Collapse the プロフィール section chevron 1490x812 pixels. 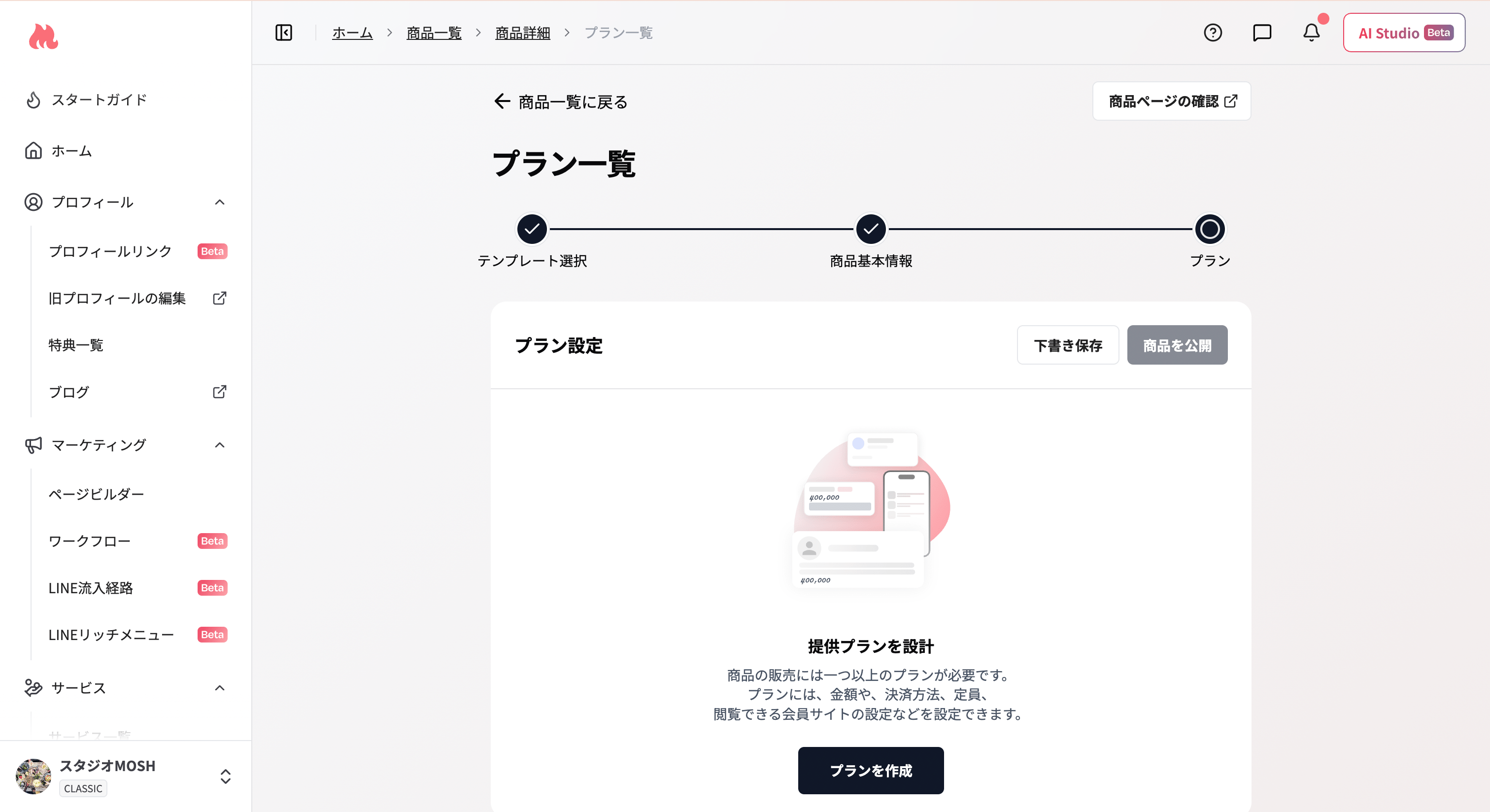pyautogui.click(x=220, y=203)
